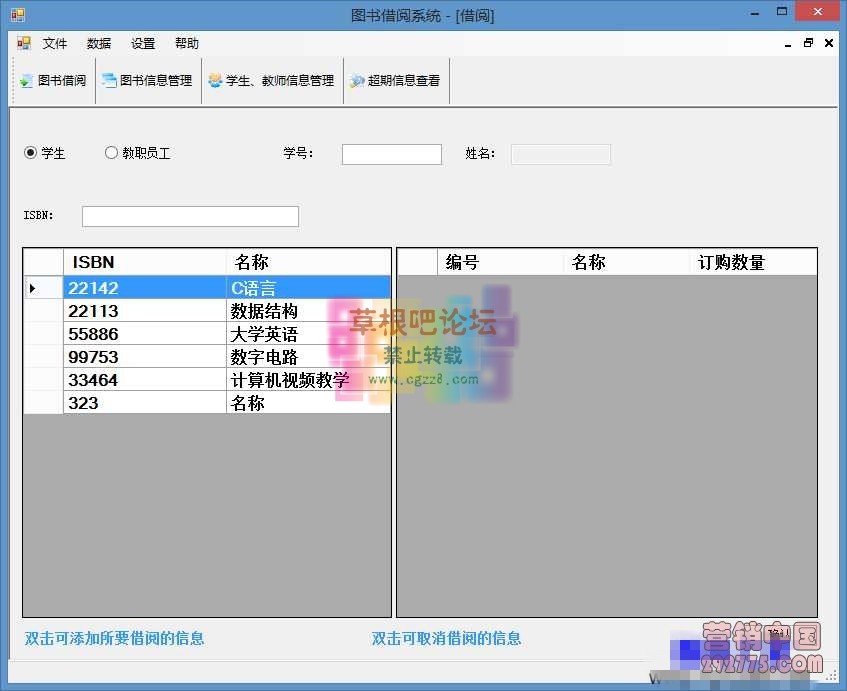Screen dimensions: 847x691
Task: Click the 订购数量 column header
Action: coord(733,262)
